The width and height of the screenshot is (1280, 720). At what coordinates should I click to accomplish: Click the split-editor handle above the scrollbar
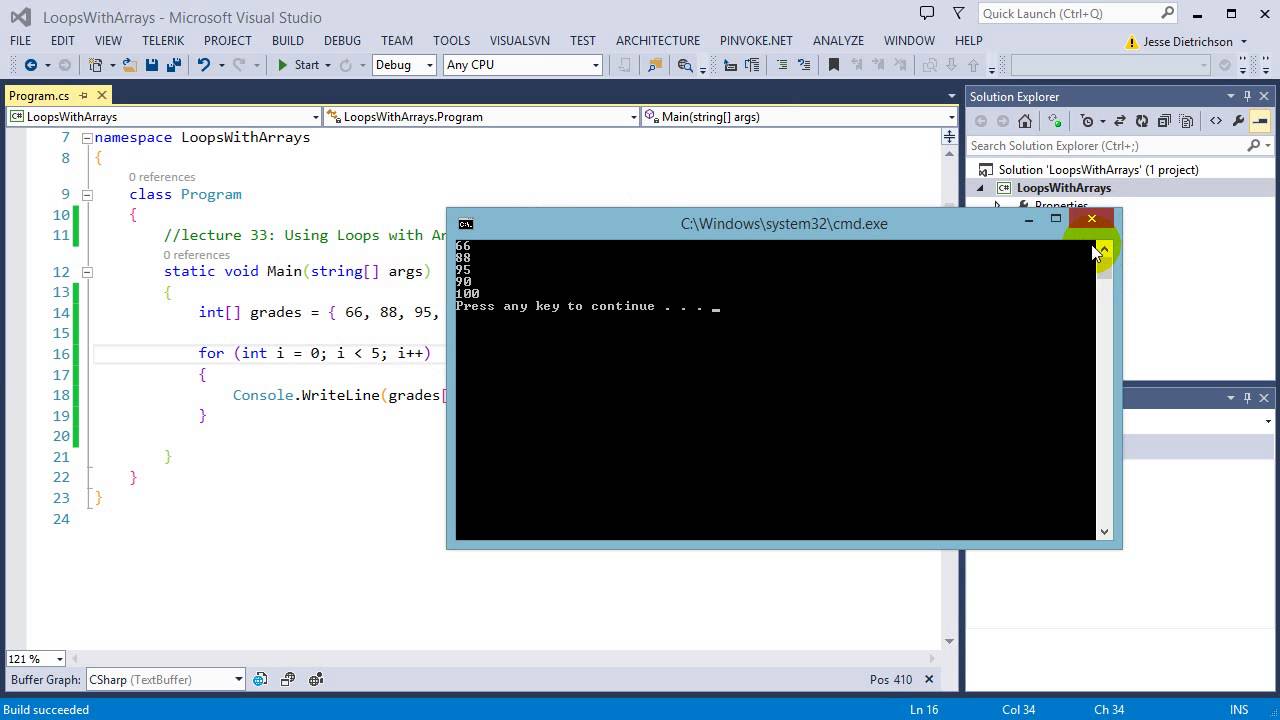(949, 137)
